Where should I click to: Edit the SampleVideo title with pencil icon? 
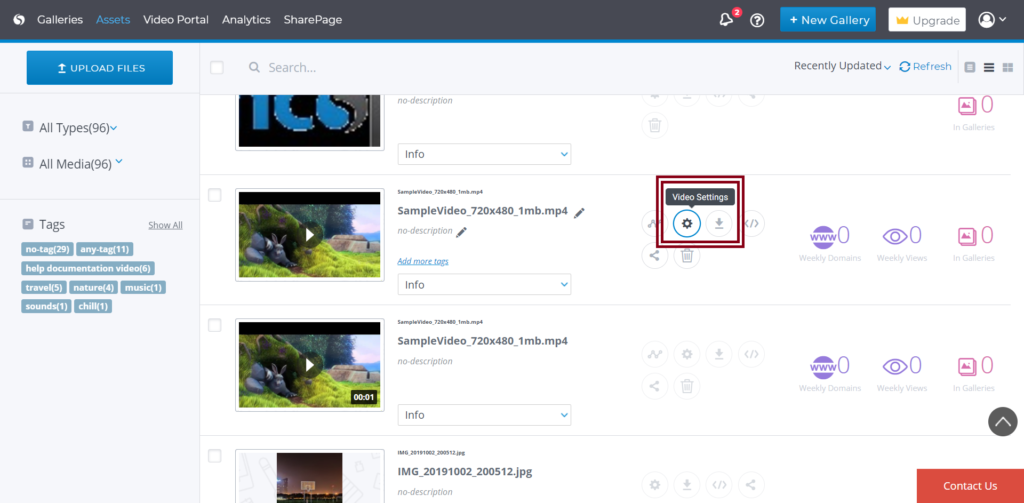(x=580, y=212)
